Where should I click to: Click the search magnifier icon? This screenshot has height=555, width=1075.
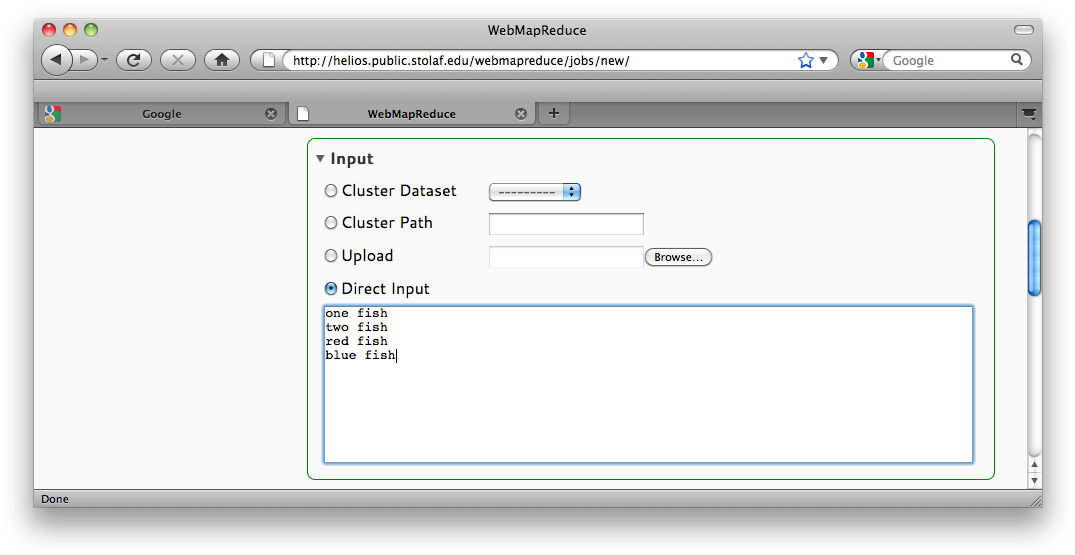pyautogui.click(x=1017, y=60)
